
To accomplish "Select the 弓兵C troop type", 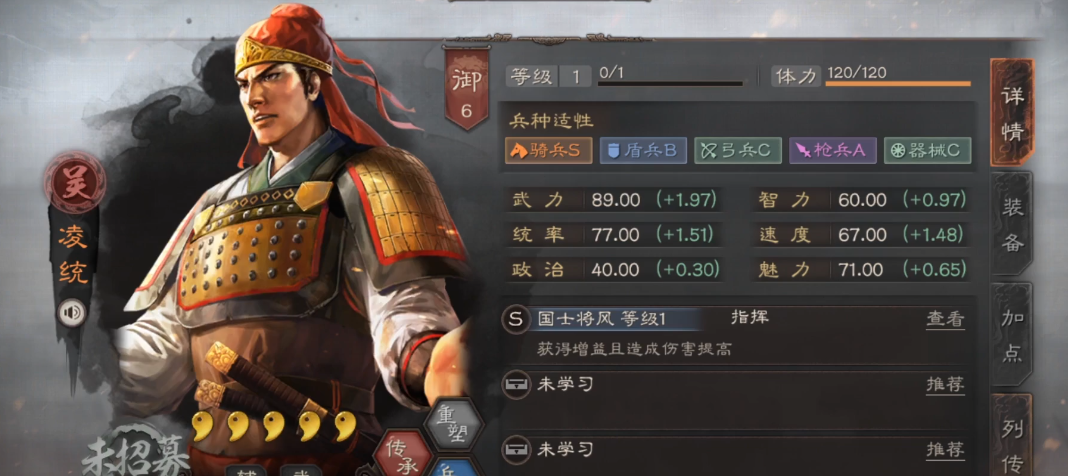I will (x=738, y=150).
